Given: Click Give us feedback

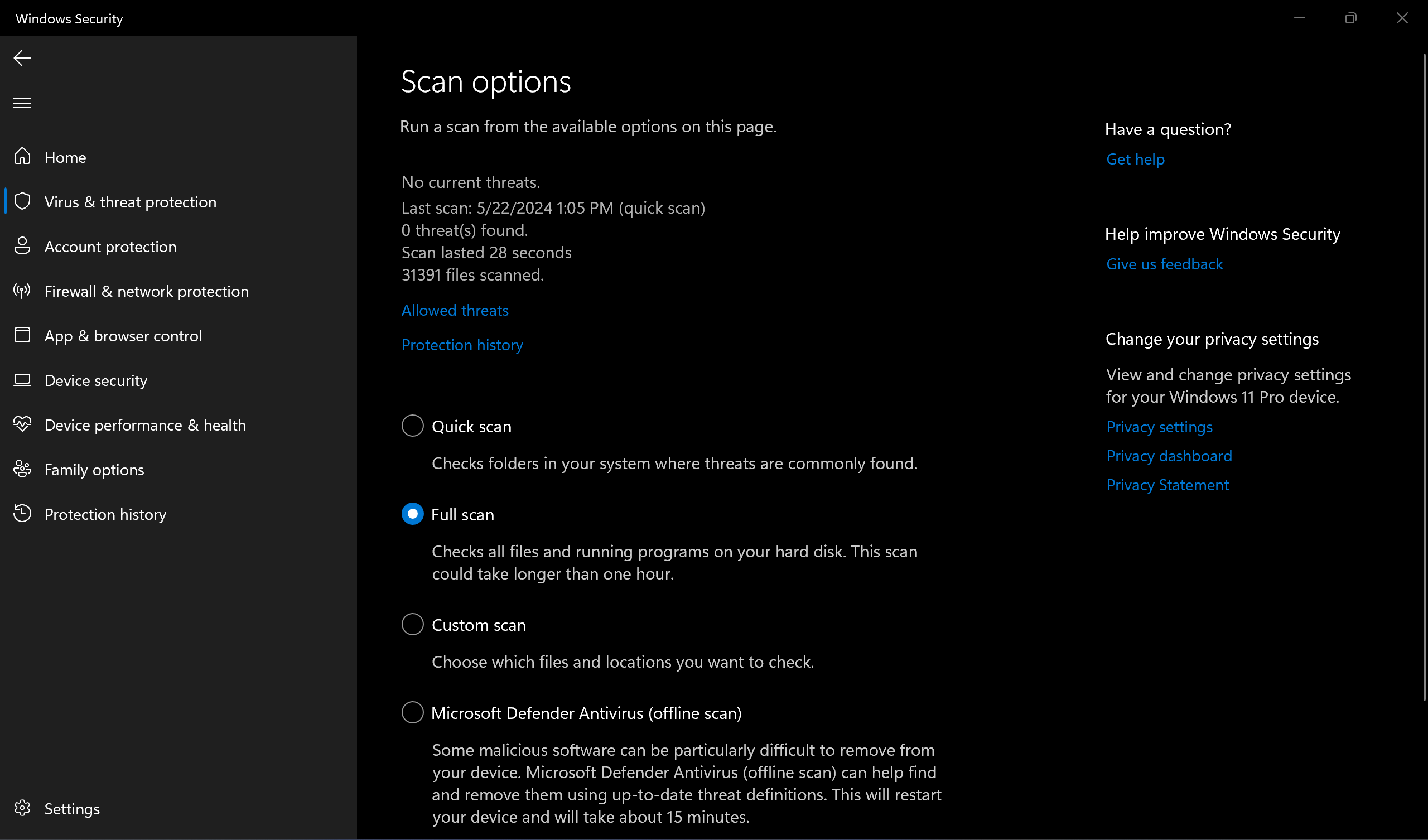Looking at the screenshot, I should click(x=1165, y=264).
